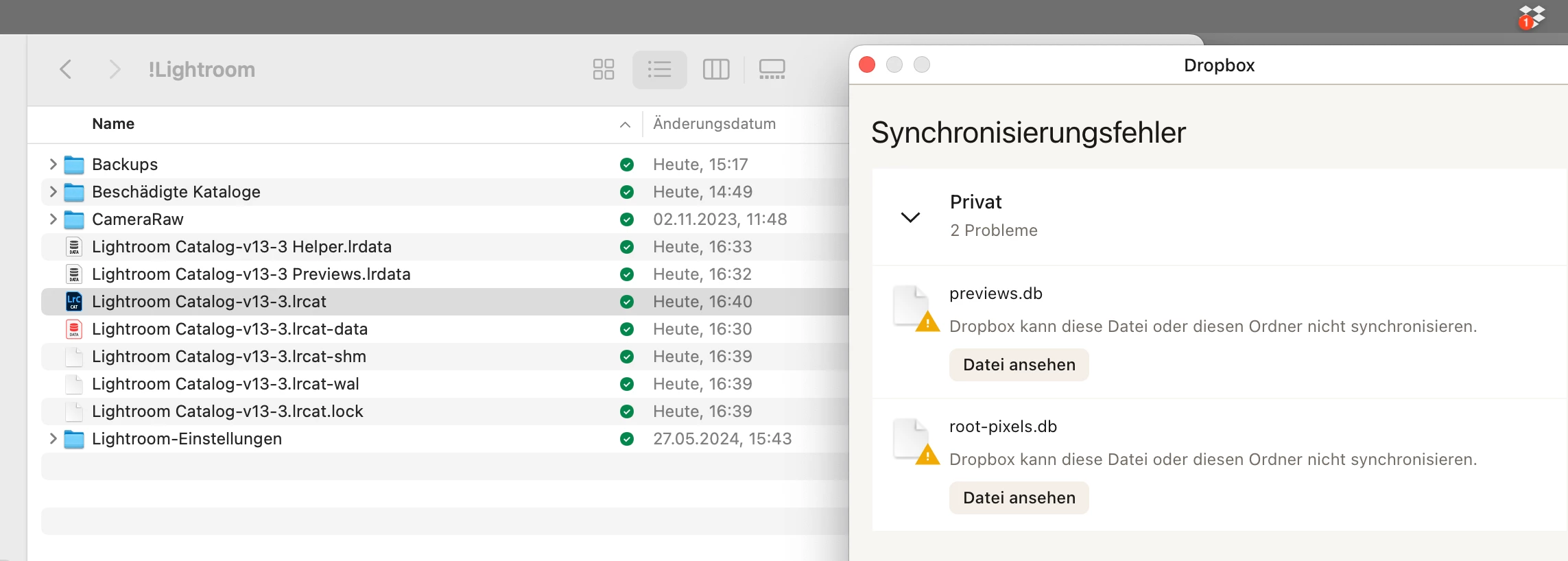Select the lrcat-data file icon
Image resolution: width=1568 pixels, height=561 pixels.
74,329
